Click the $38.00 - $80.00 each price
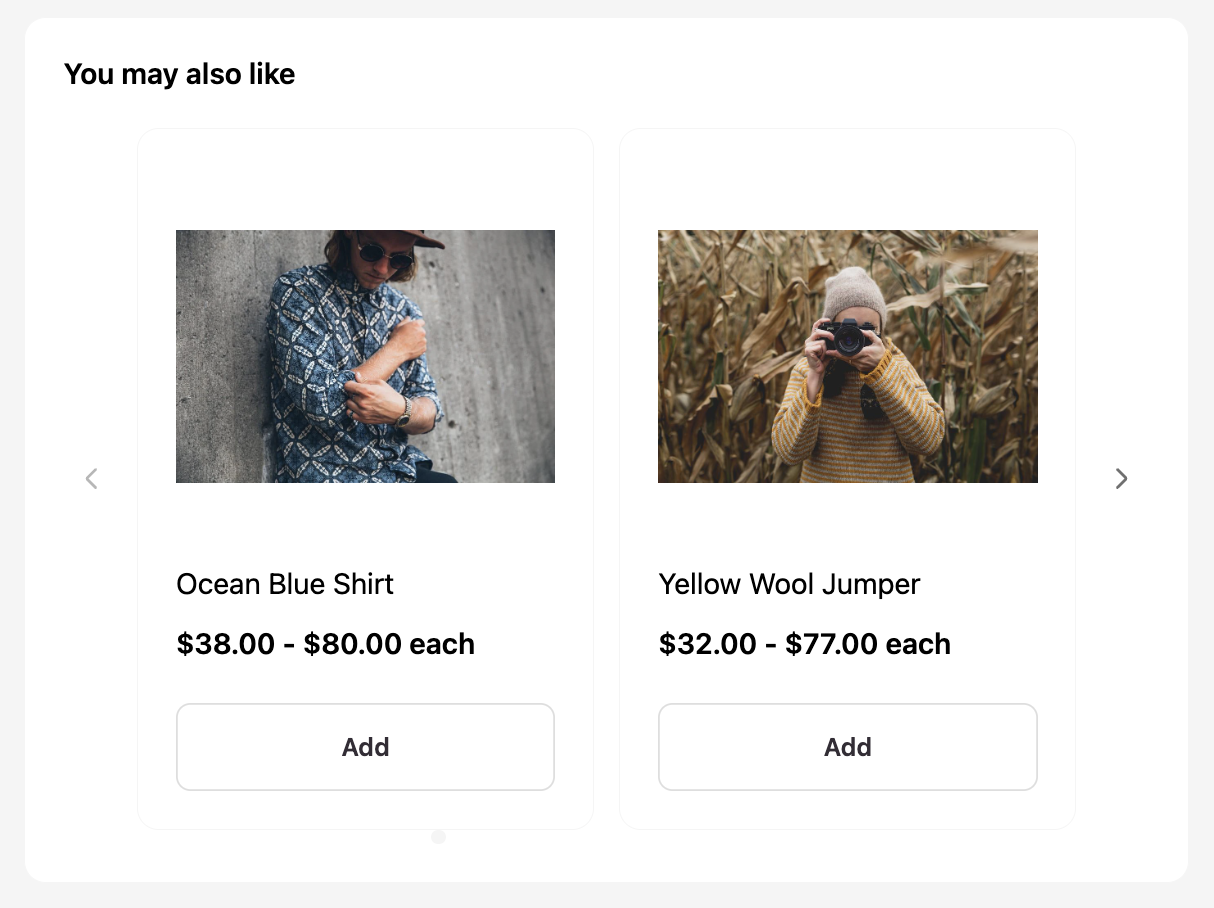 coord(325,644)
